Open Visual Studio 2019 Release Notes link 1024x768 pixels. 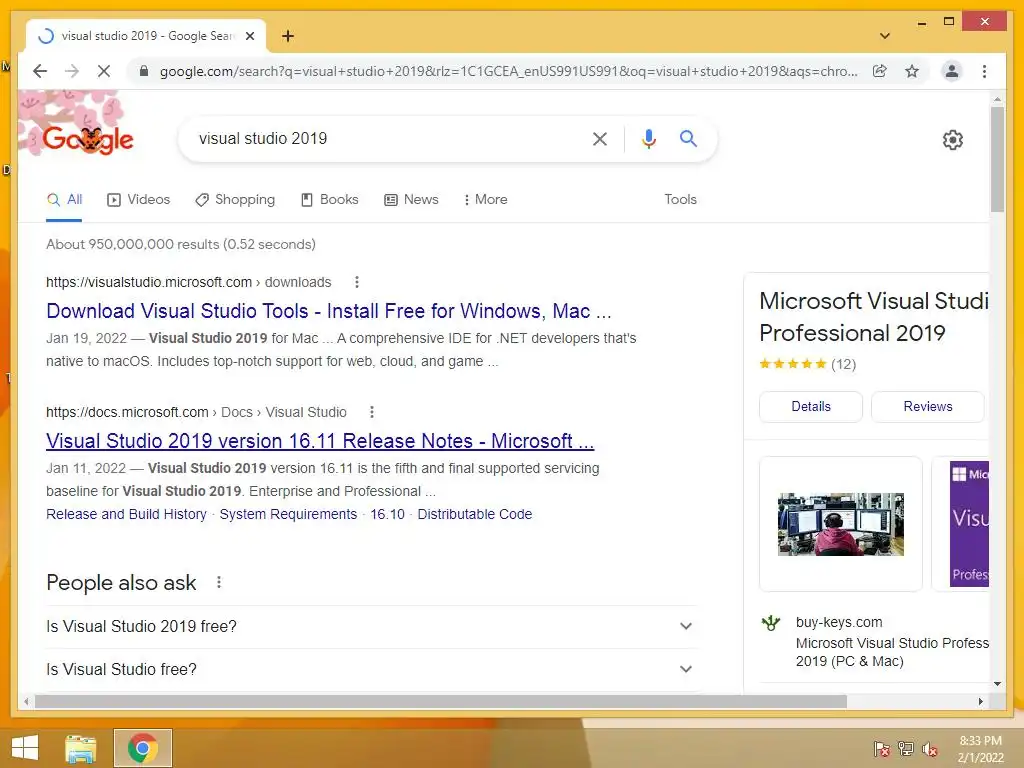[320, 441]
